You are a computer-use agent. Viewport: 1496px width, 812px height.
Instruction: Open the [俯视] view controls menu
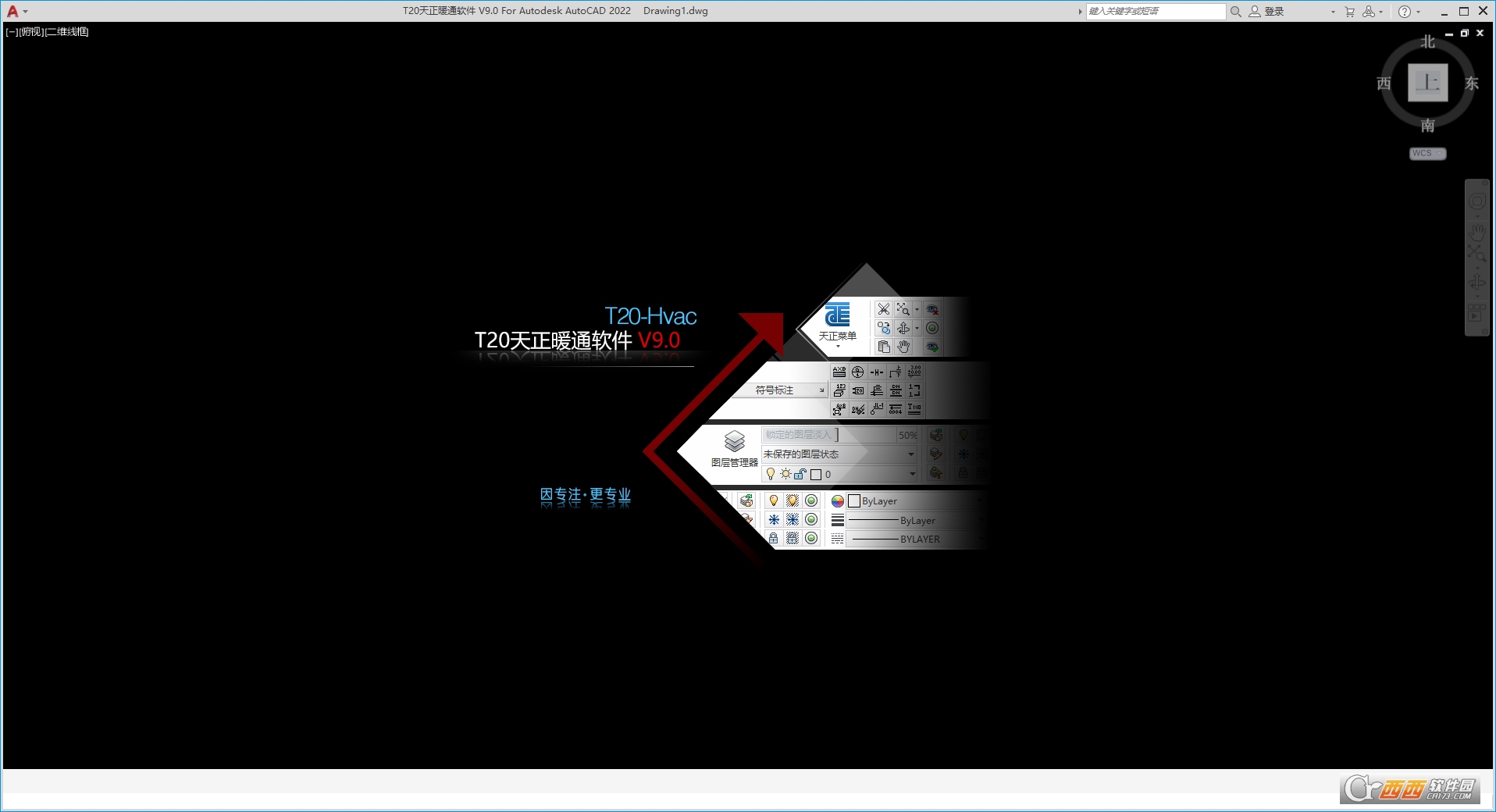(31, 32)
